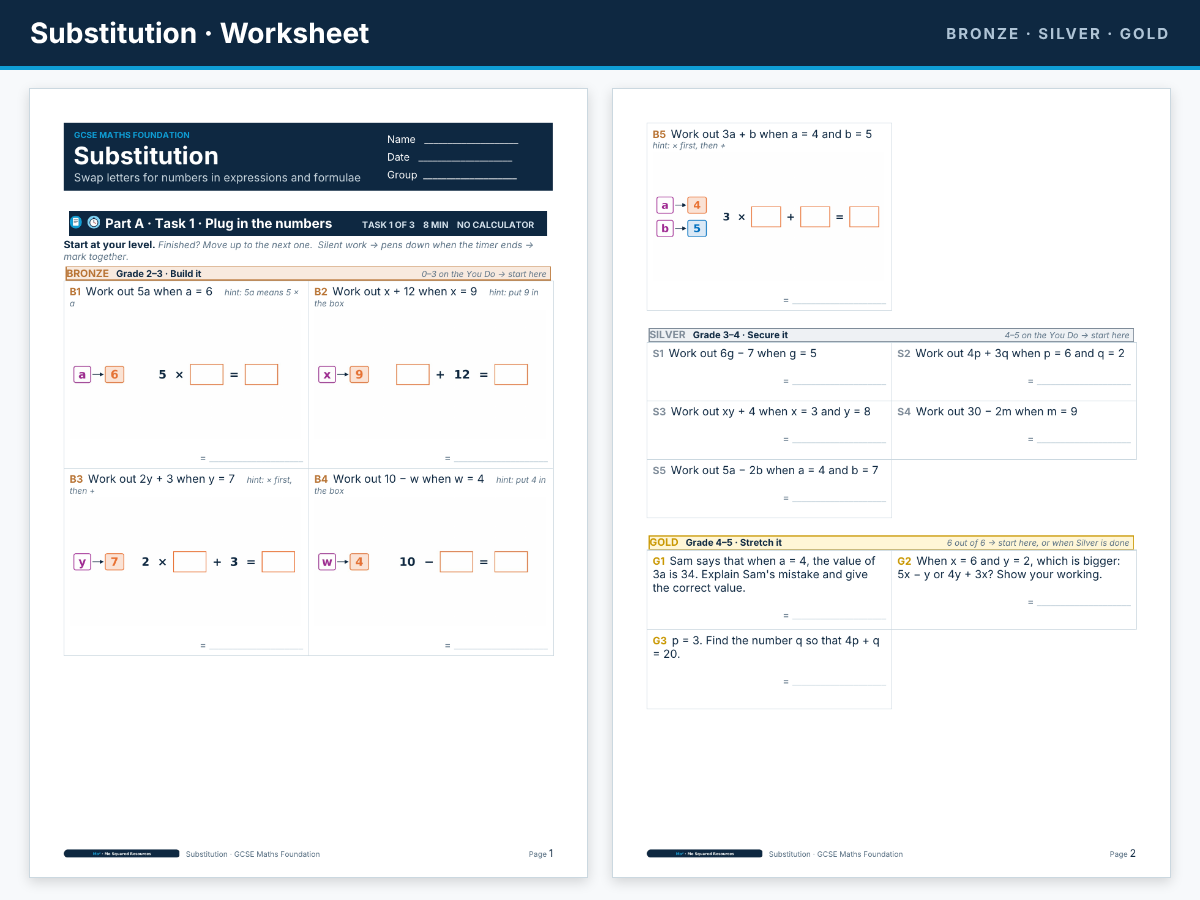Viewport: 1200px width, 900px height.
Task: Click the BRONZE Grade 2–3 level banner
Action: [307, 273]
